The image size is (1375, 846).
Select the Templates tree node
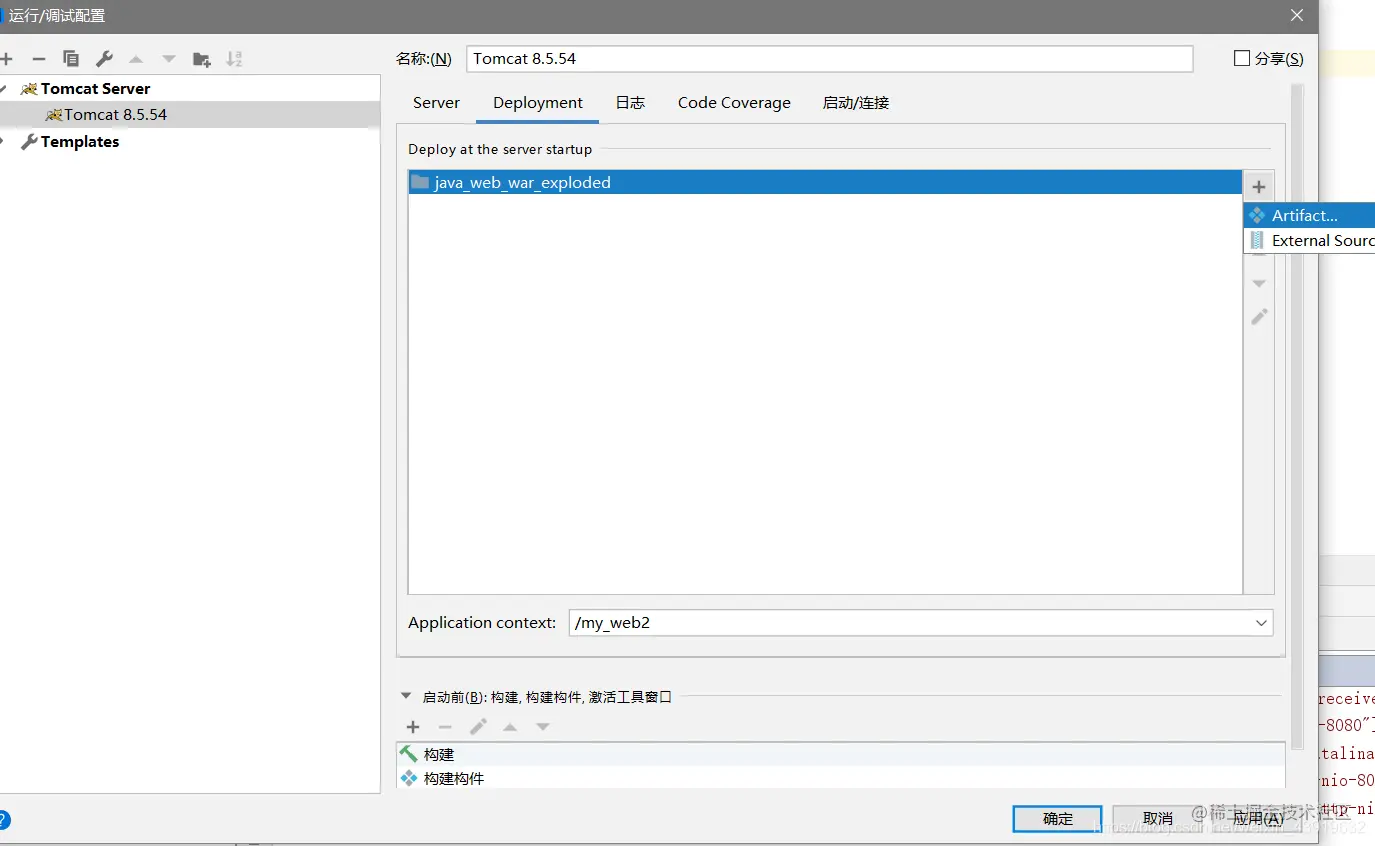pyautogui.click(x=80, y=142)
